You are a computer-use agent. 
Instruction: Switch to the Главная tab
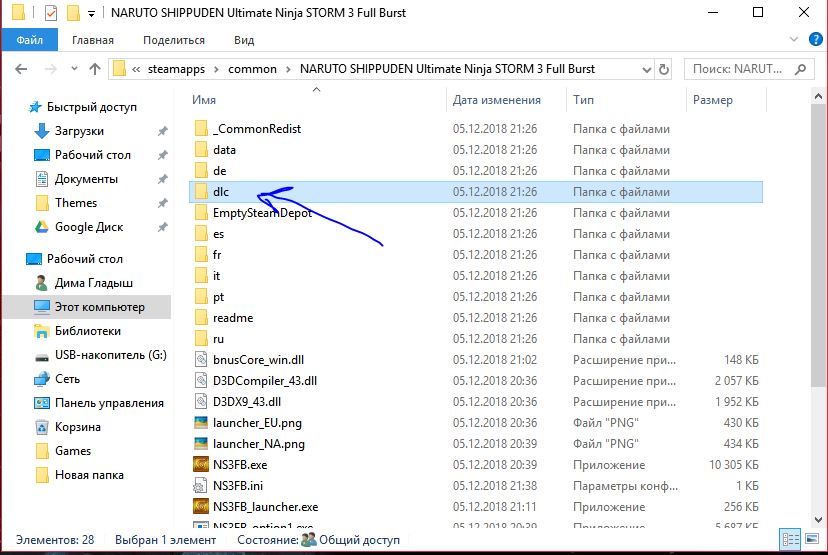(93, 40)
